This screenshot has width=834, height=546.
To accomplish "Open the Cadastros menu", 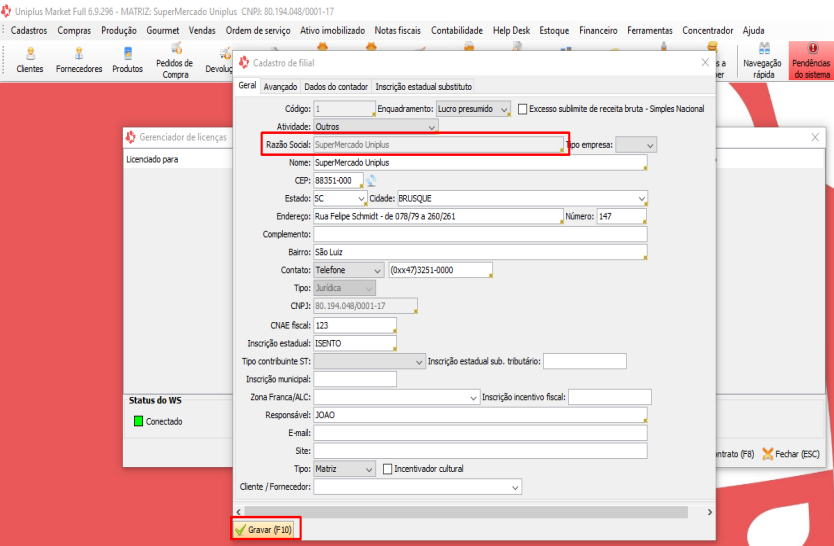I will pyautogui.click(x=29, y=30).
